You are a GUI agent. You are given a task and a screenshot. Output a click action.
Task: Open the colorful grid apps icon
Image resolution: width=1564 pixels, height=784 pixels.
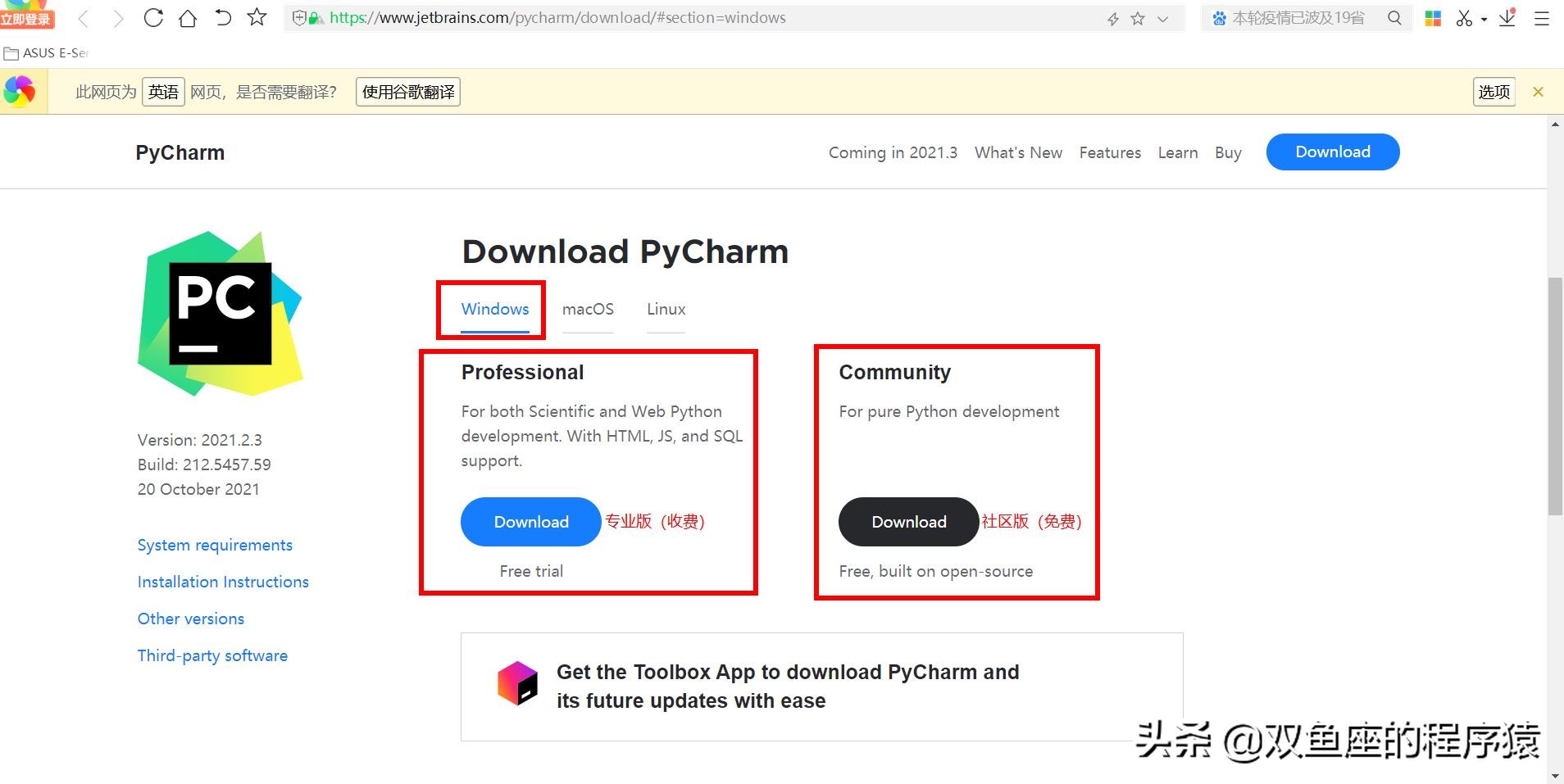point(1433,18)
